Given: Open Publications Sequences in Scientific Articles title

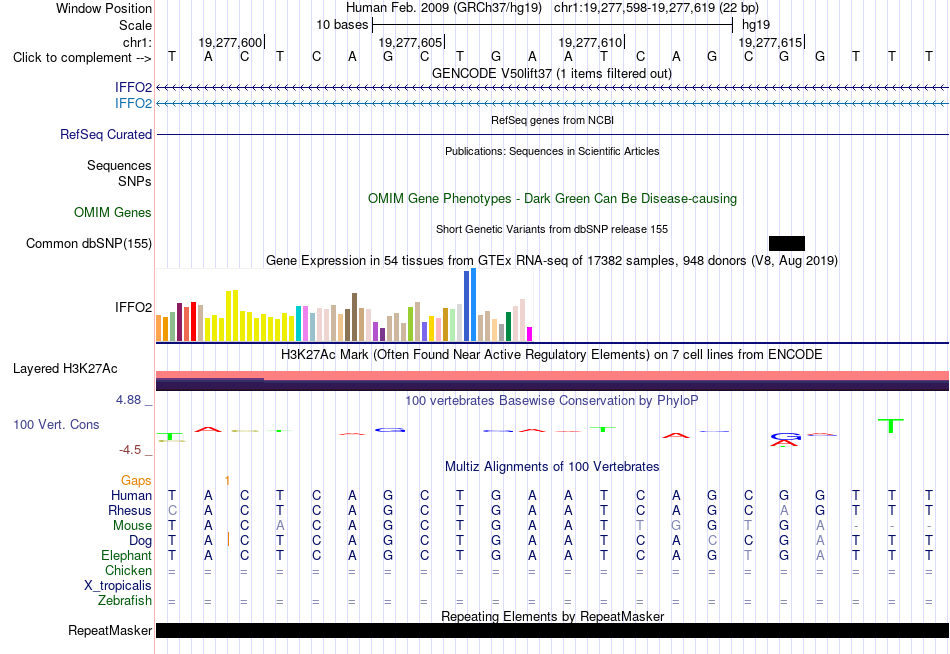Looking at the screenshot, I should pyautogui.click(x=552, y=151).
